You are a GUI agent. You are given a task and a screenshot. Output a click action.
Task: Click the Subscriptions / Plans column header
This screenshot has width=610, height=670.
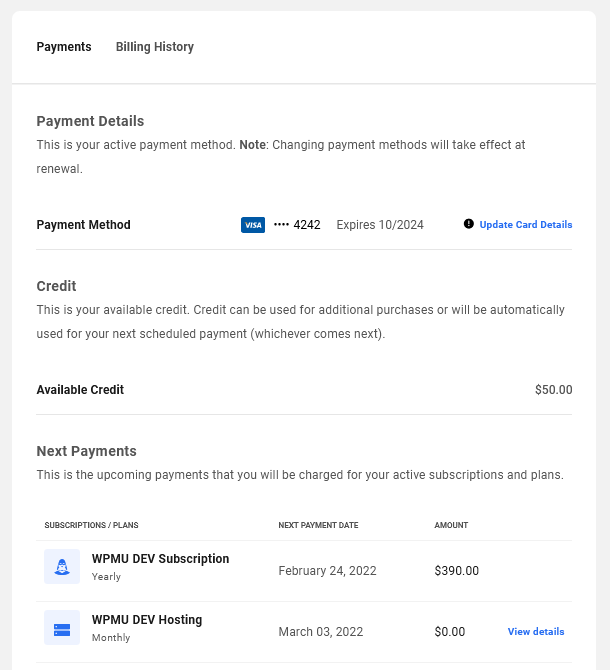pos(91,525)
